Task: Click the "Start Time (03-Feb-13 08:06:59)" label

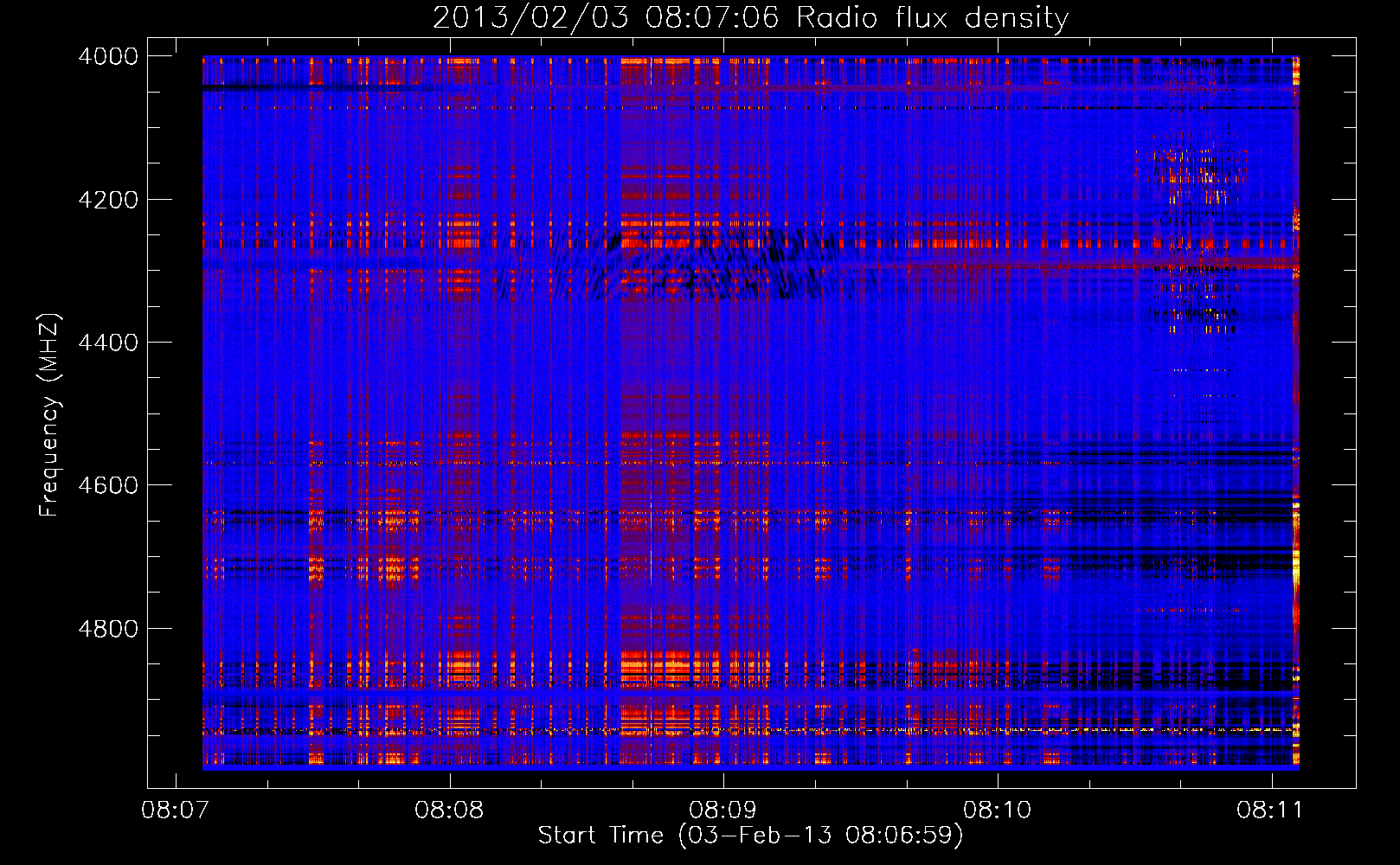Action: tap(750, 836)
